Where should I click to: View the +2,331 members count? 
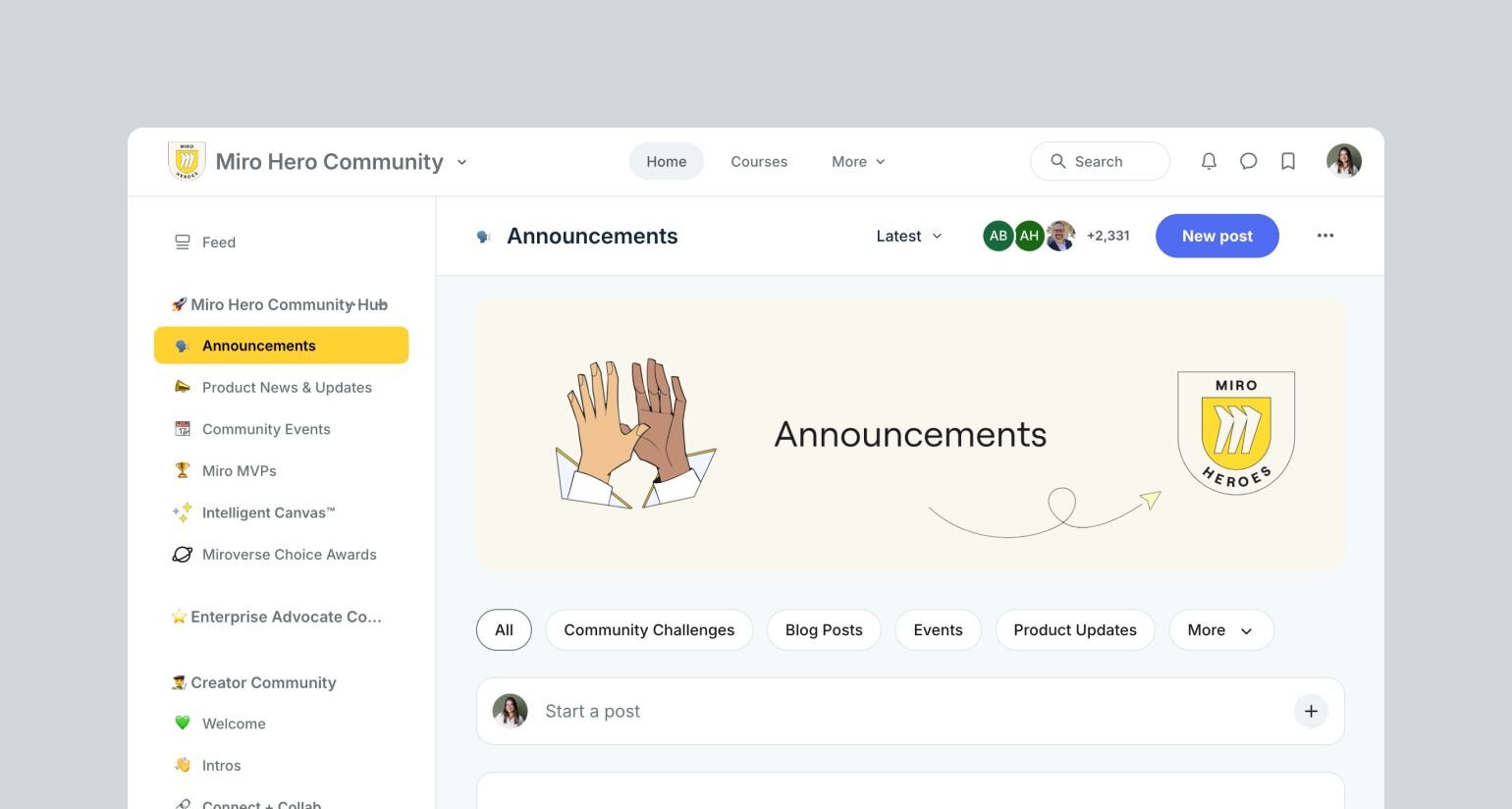[1108, 236]
